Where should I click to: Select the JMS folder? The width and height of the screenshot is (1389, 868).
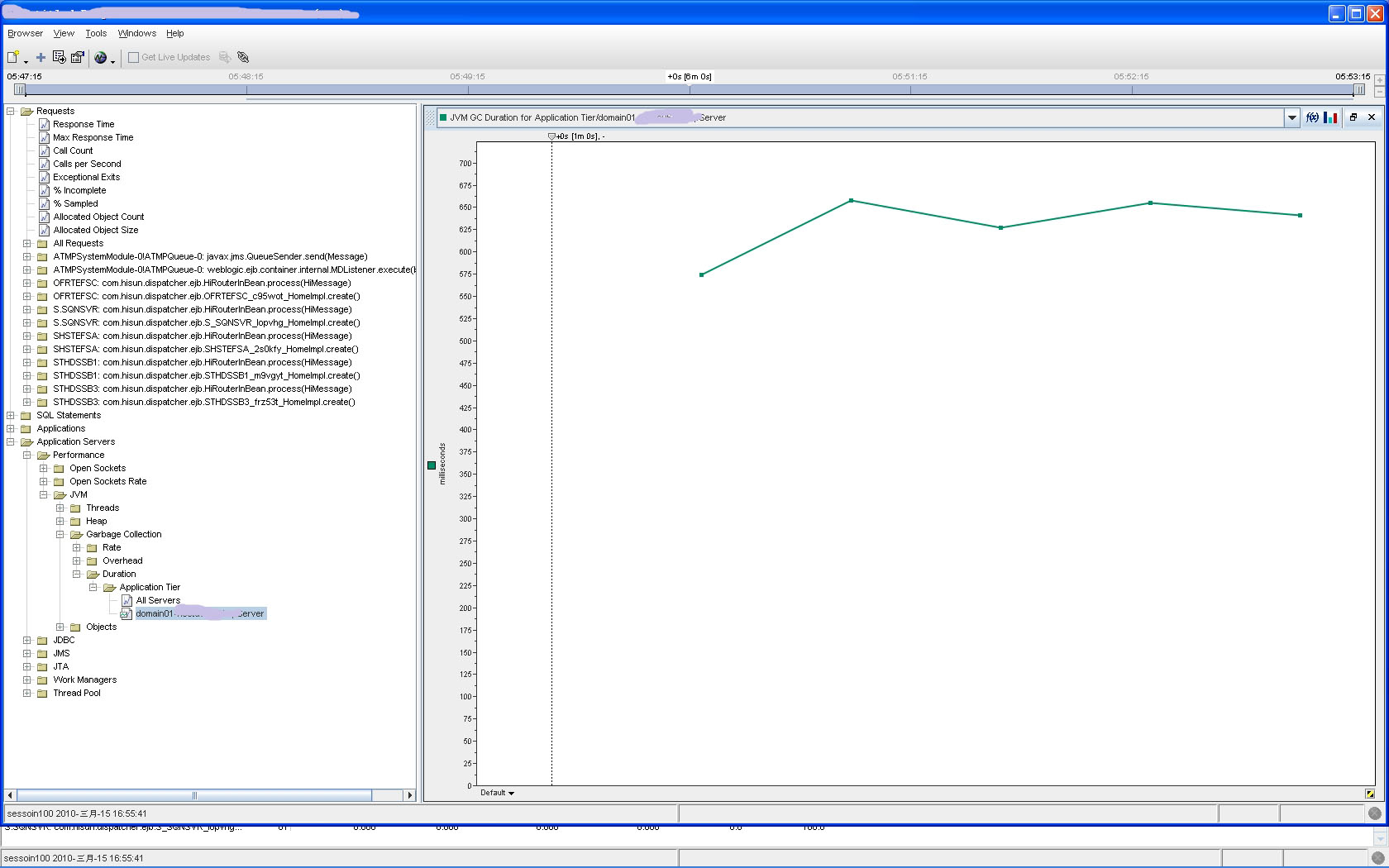pos(61,653)
